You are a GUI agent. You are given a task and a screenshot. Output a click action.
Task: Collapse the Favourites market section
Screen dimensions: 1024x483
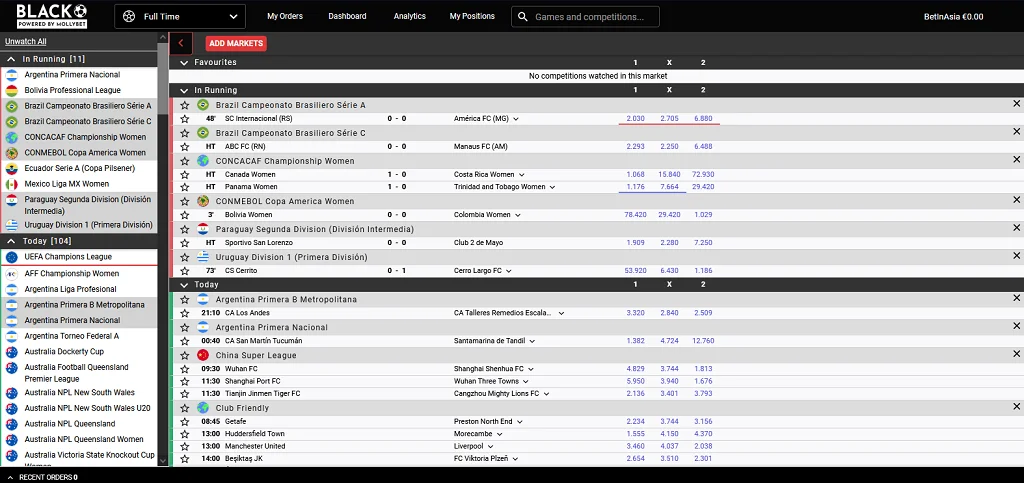[x=183, y=63]
